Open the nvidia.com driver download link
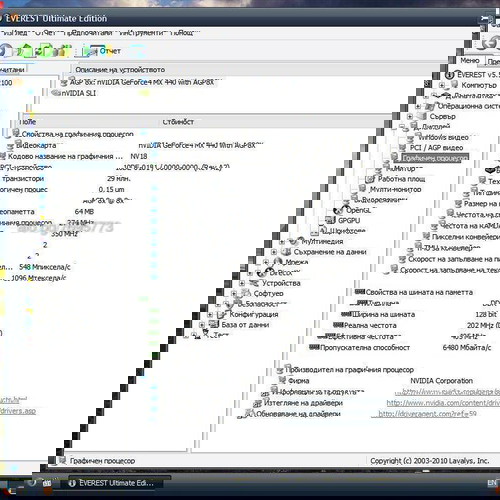This screenshot has width=500, height=500. [x=443, y=403]
